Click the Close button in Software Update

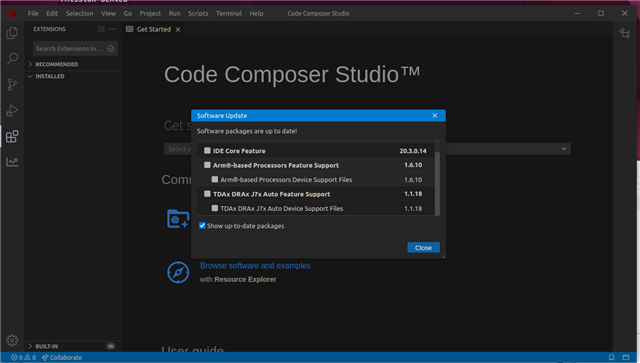[423, 247]
